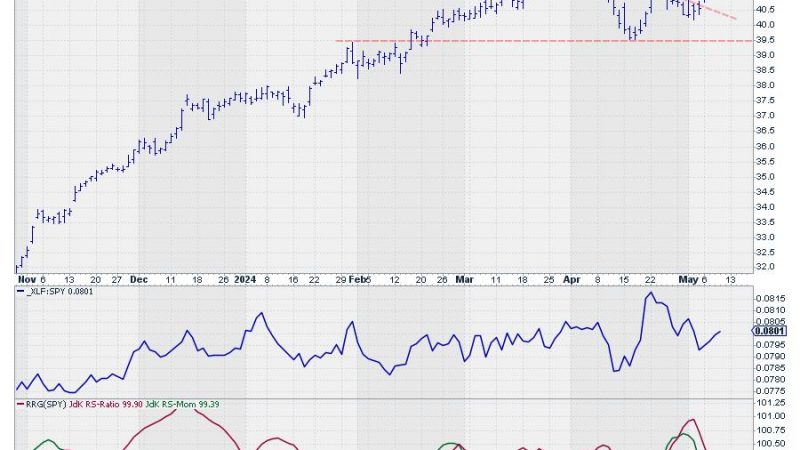Click the 37.5 price axis label

[x=765, y=101]
